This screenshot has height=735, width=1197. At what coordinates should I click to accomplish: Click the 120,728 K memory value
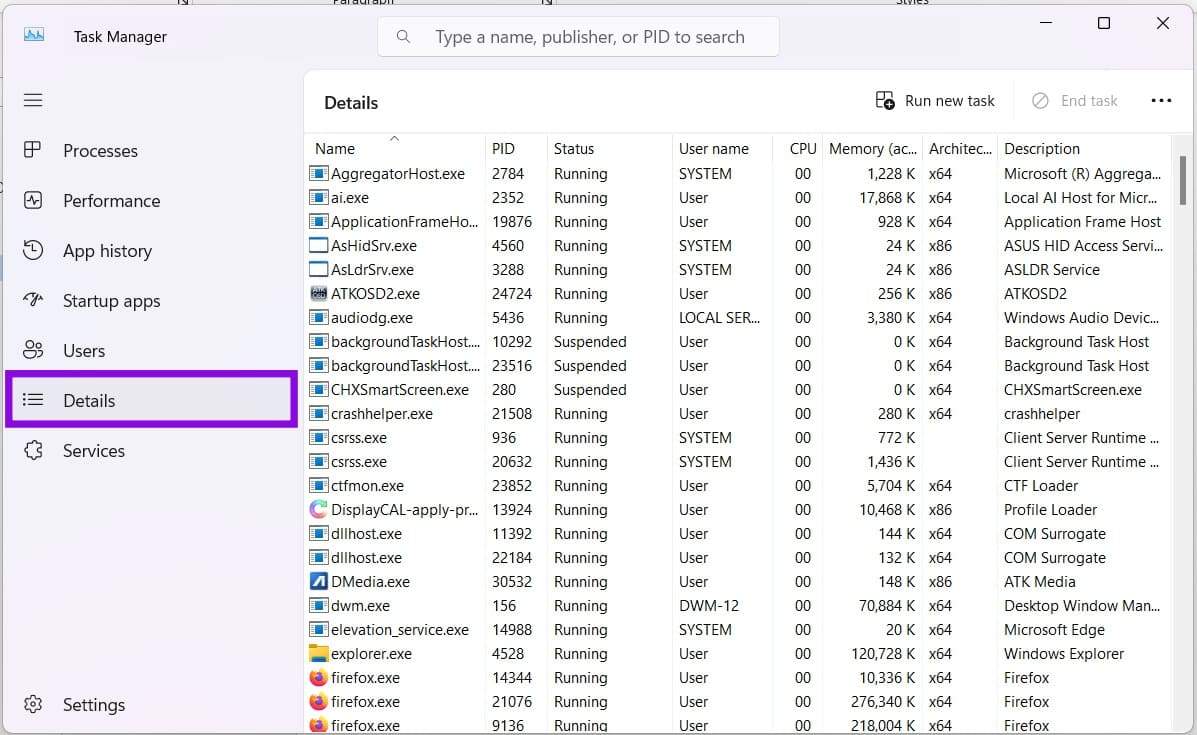[882, 653]
